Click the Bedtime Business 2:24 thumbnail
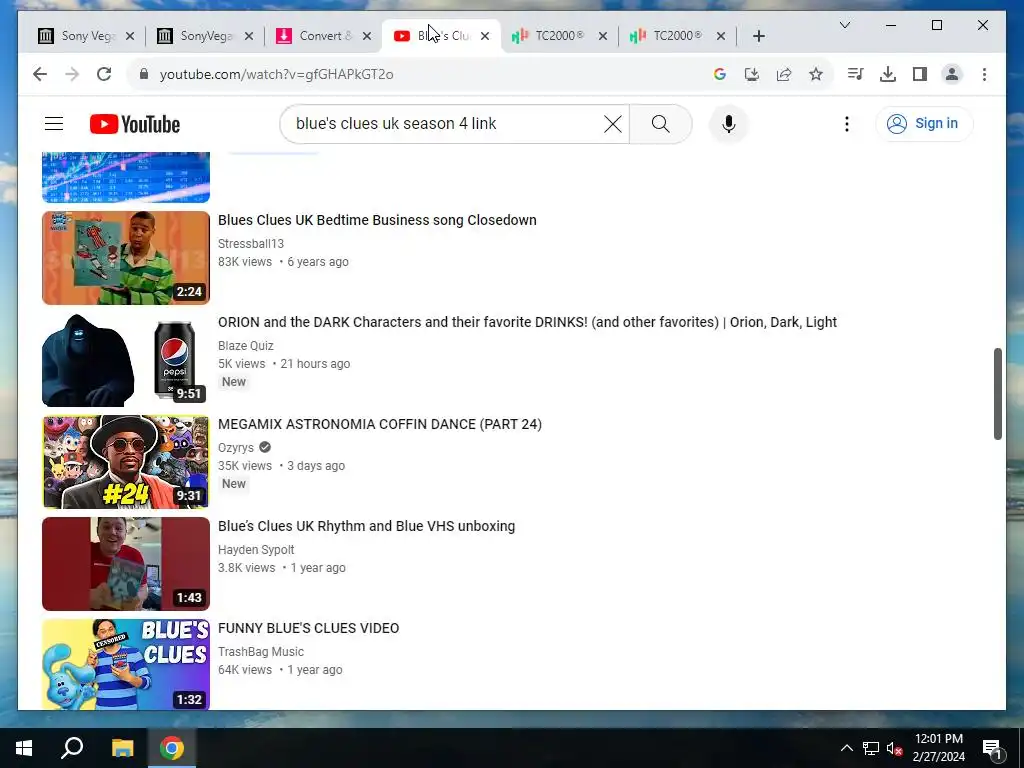 [x=126, y=258]
